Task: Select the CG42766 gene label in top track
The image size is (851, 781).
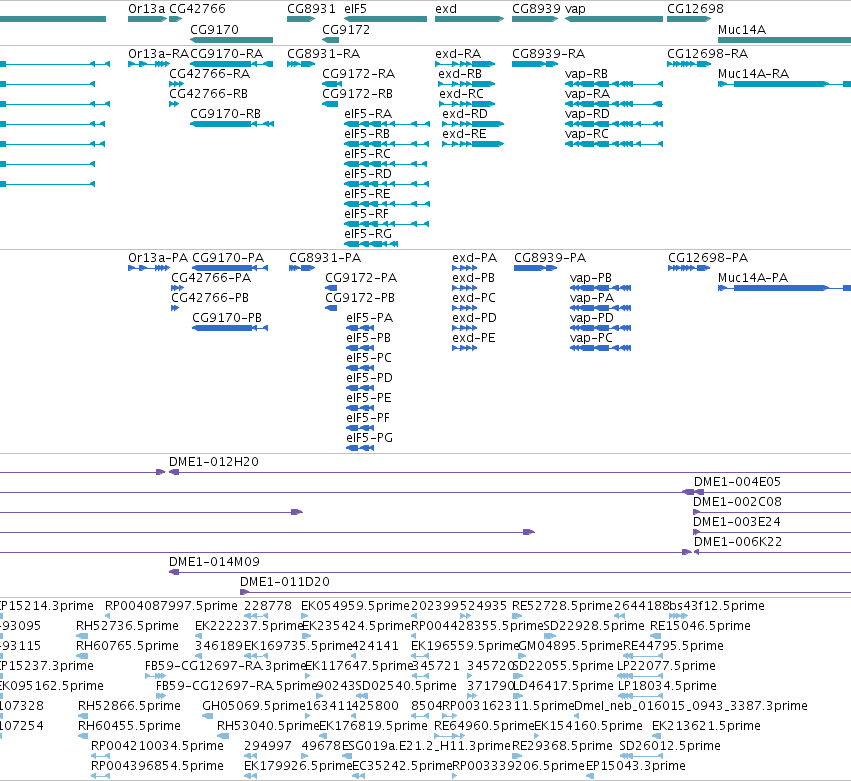Action: pos(197,9)
